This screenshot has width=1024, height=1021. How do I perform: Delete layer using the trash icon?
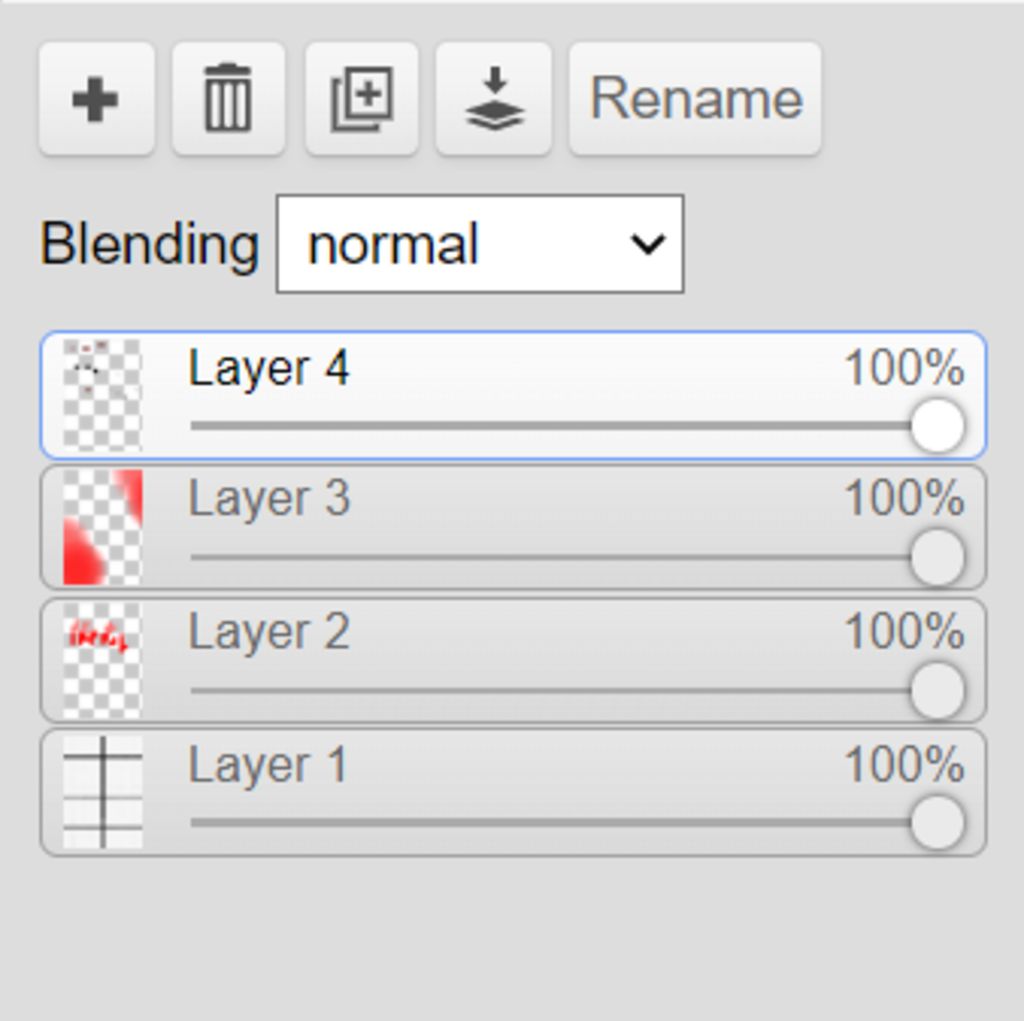(228, 99)
